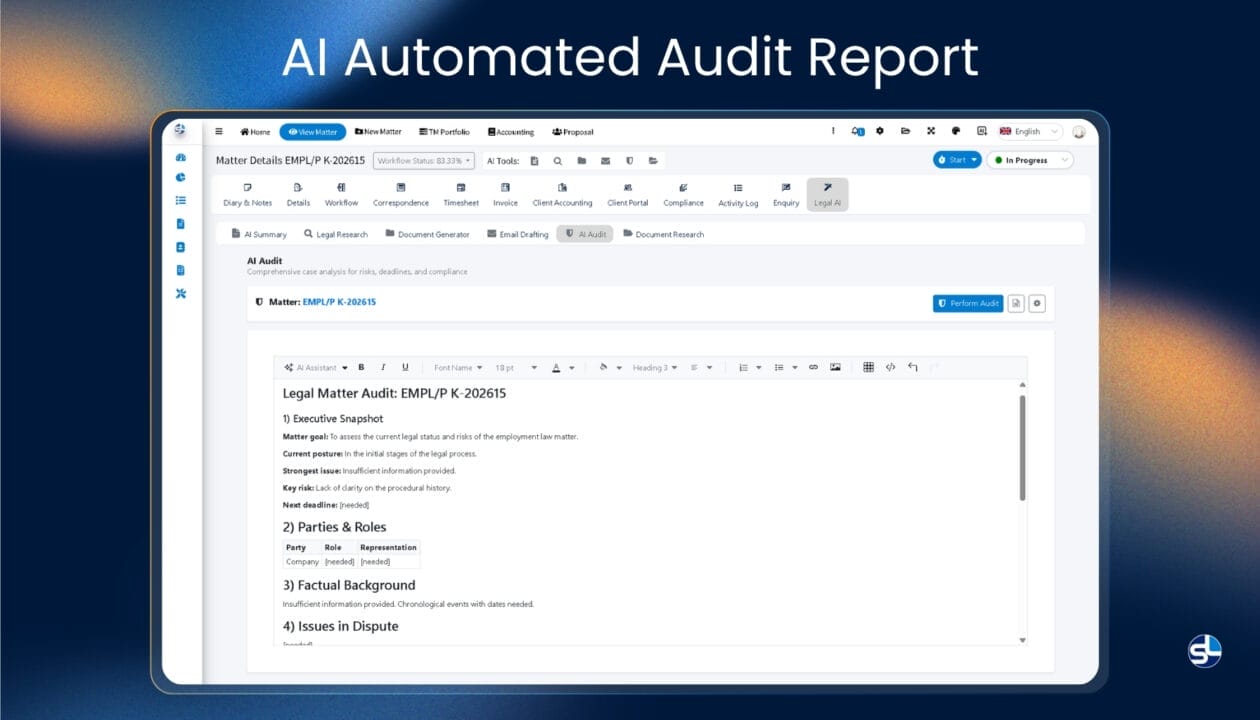Viewport: 1260px width, 720px height.
Task: Insert a table using the table grid icon
Action: 867,367
